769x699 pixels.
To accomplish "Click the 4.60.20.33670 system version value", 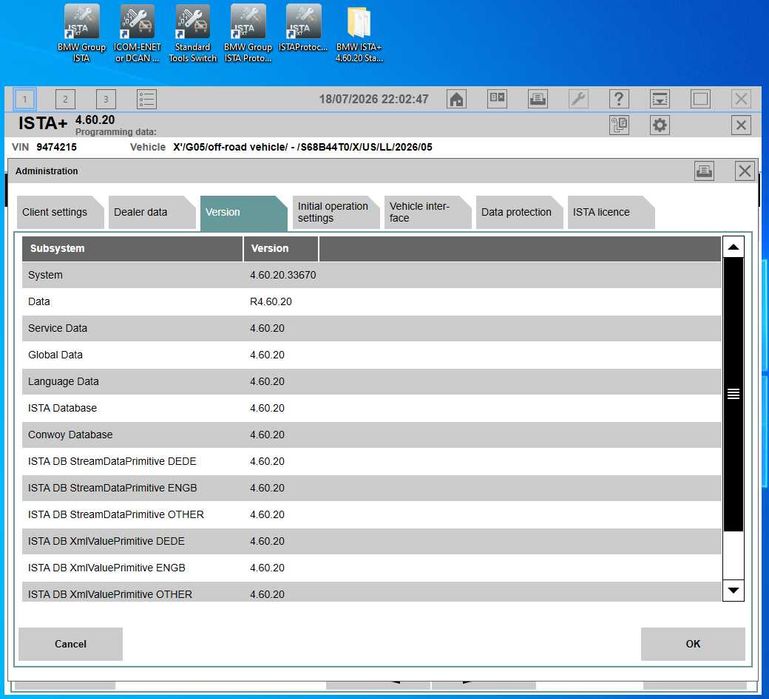I will click(x=283, y=275).
